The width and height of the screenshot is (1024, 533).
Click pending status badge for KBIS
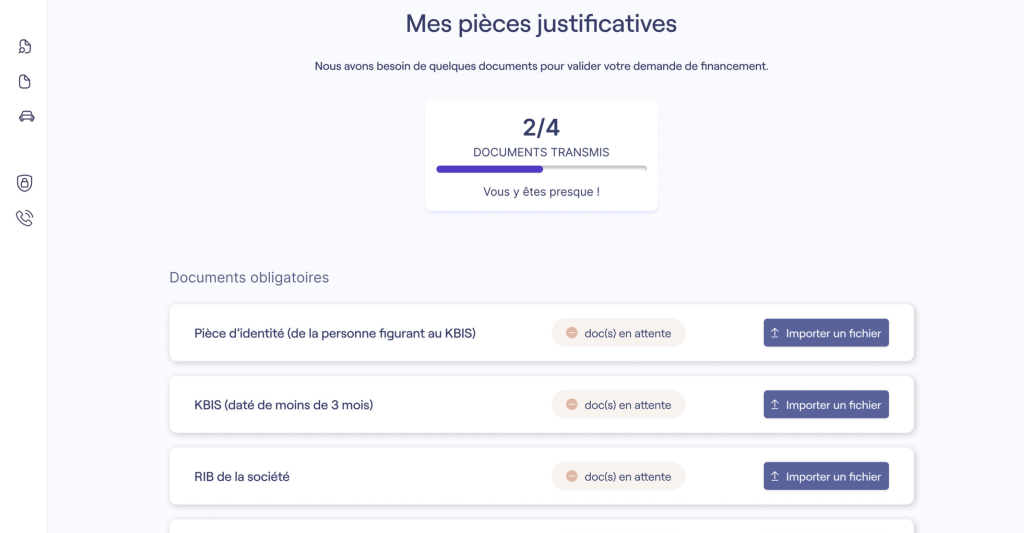click(618, 405)
